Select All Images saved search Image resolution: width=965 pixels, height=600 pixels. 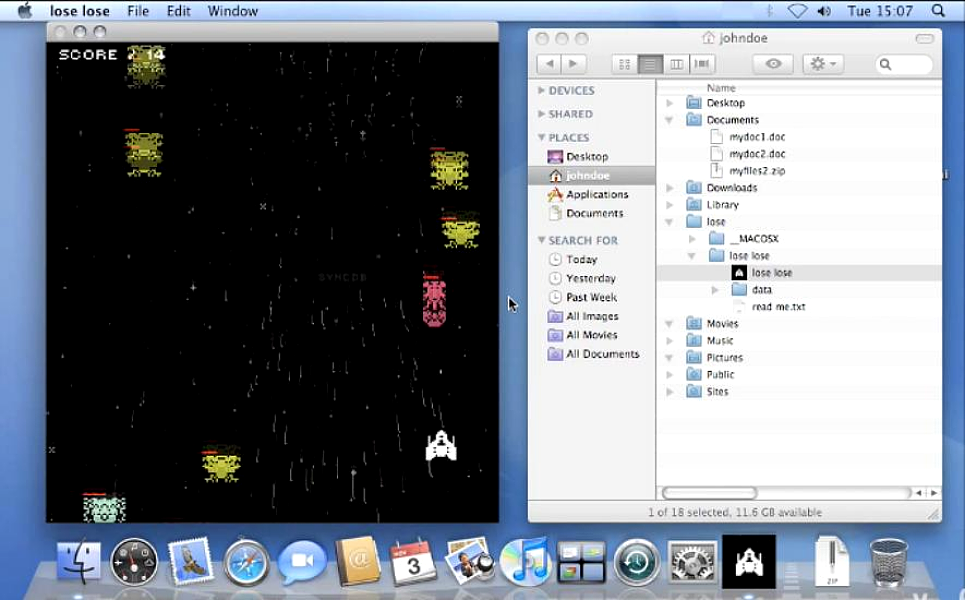point(591,316)
